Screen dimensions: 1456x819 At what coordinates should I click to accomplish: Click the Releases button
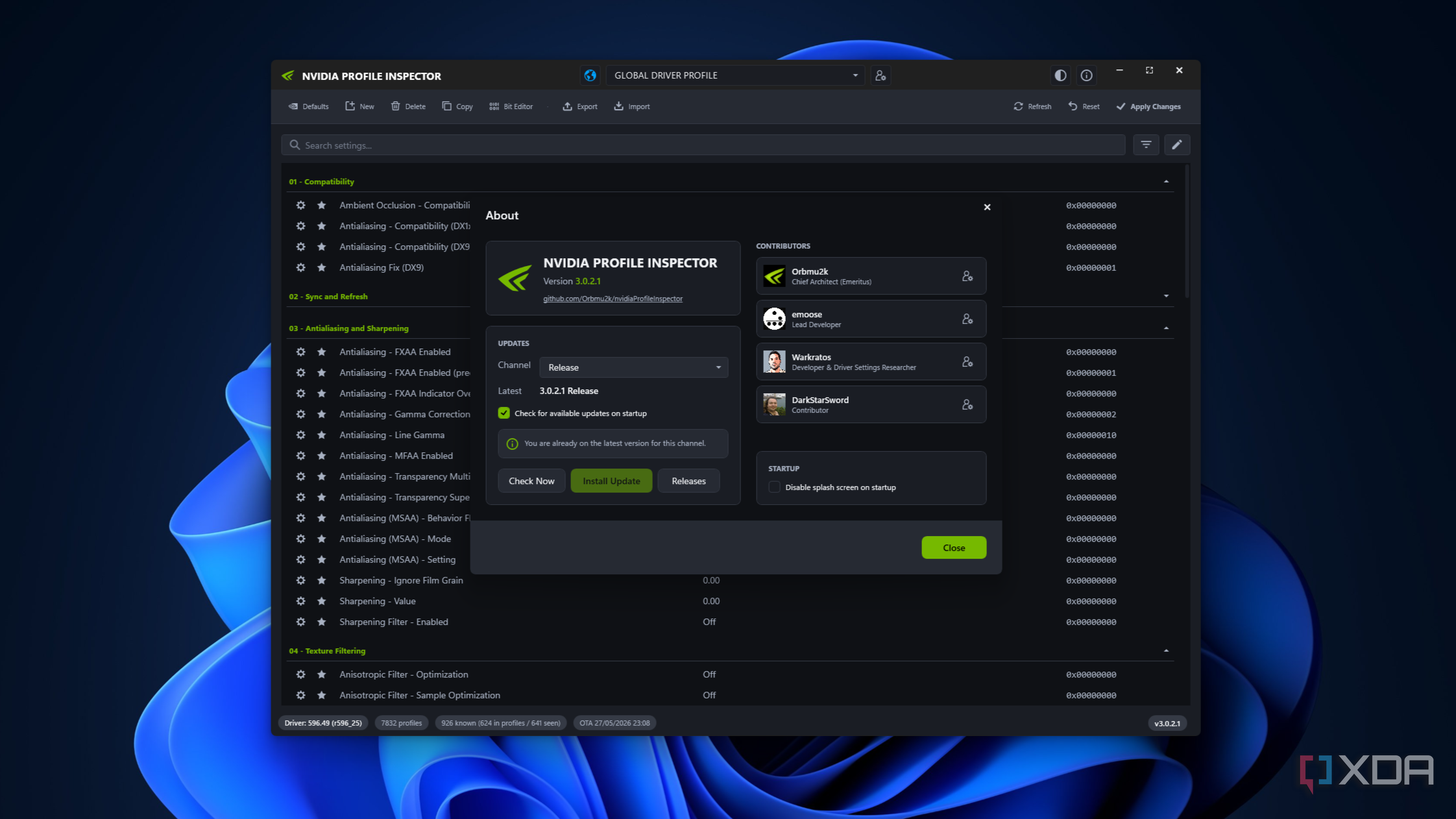(x=688, y=481)
